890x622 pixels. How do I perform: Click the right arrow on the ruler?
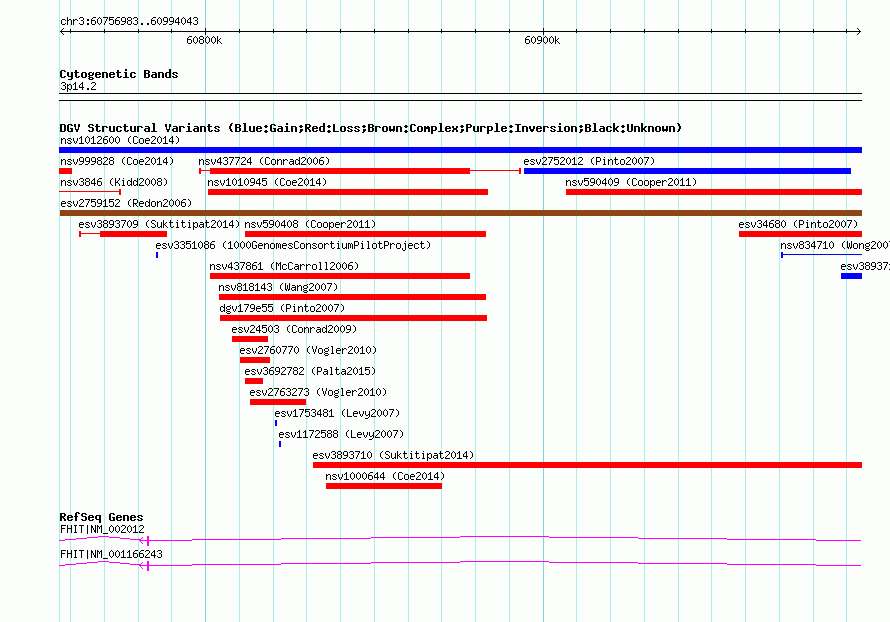[x=858, y=32]
